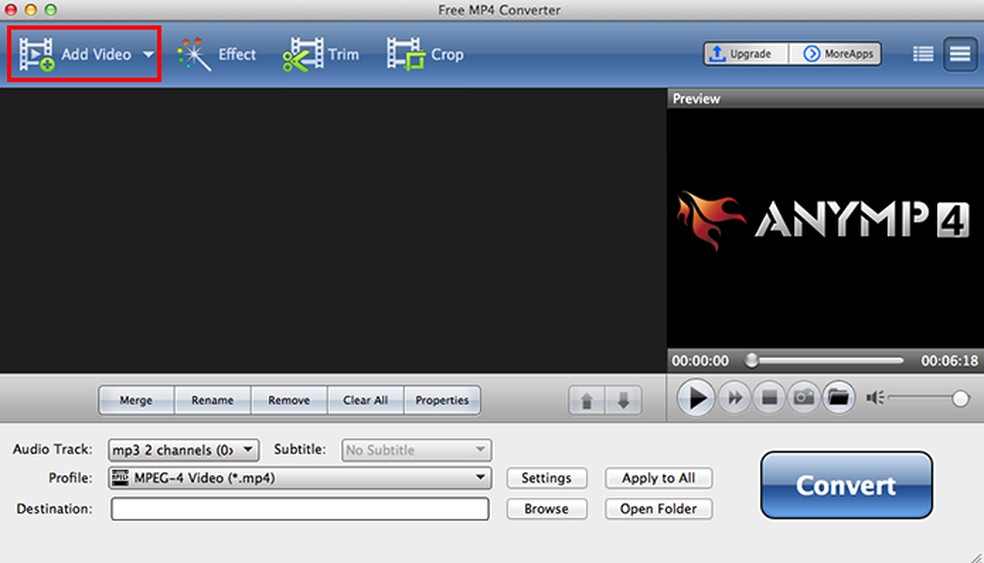Move item down with the down arrow
This screenshot has width=984, height=563.
(x=623, y=400)
